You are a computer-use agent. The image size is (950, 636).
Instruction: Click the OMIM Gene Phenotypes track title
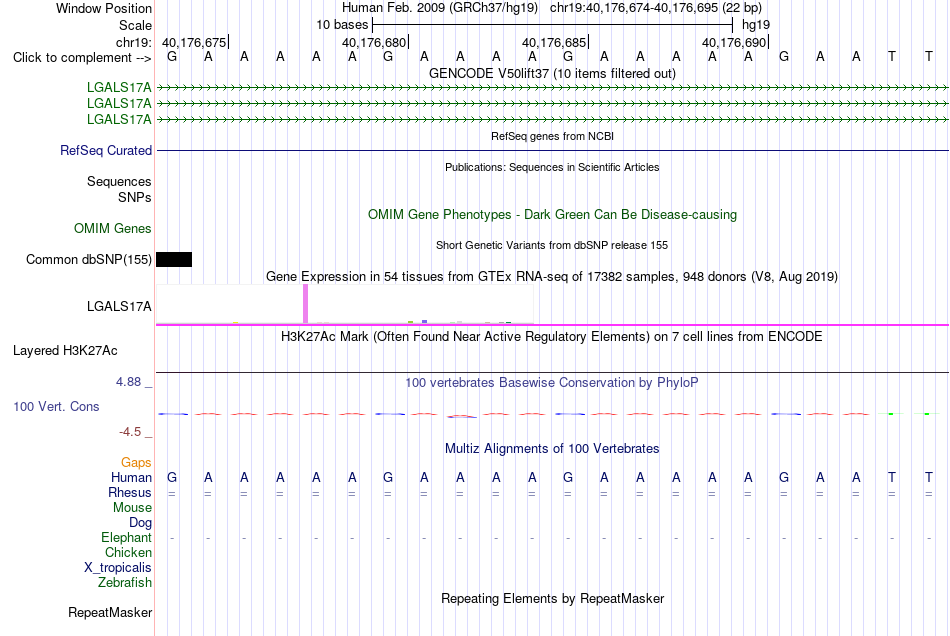(552, 214)
